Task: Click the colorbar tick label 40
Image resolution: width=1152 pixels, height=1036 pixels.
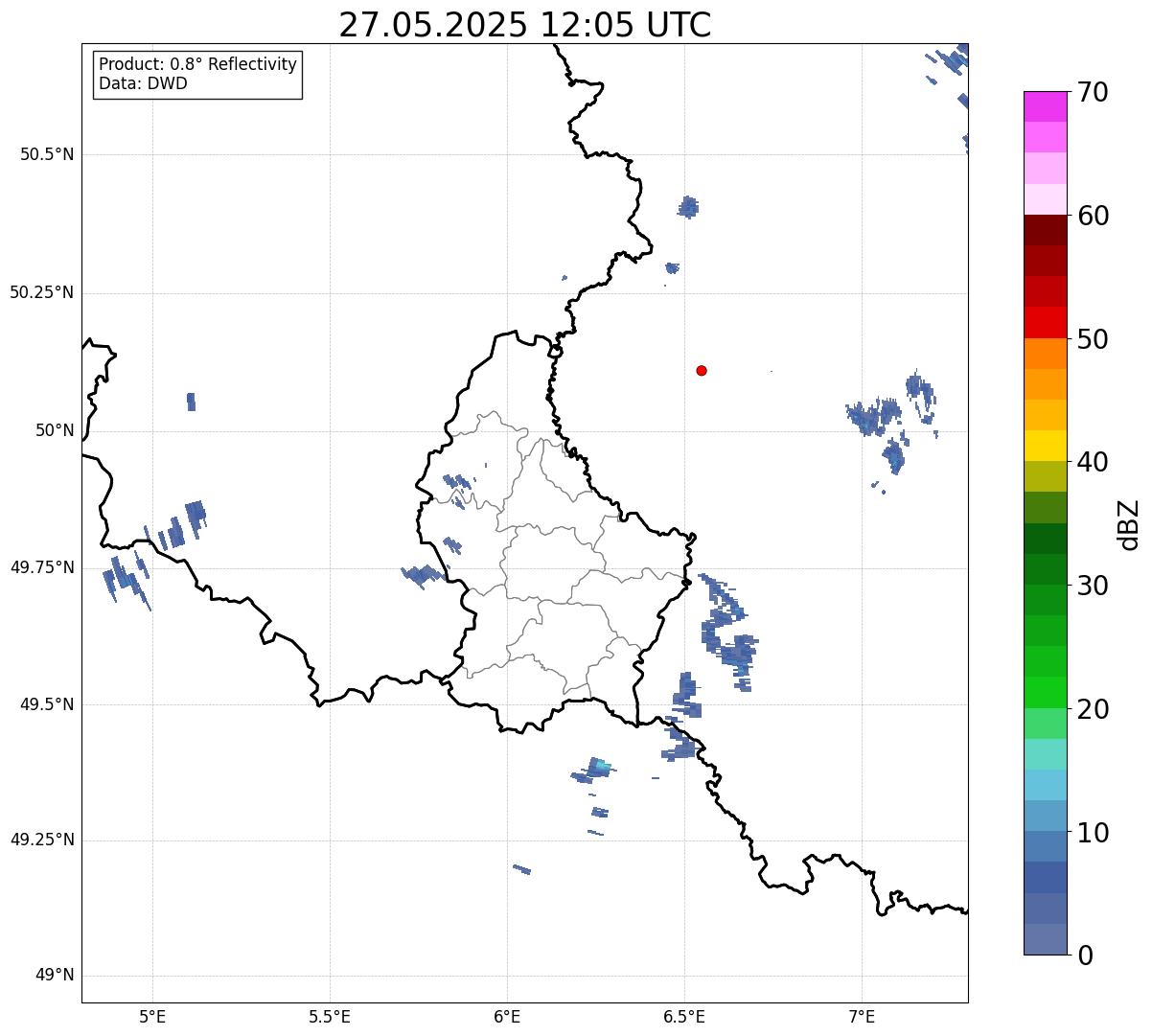Action: (x=1093, y=462)
